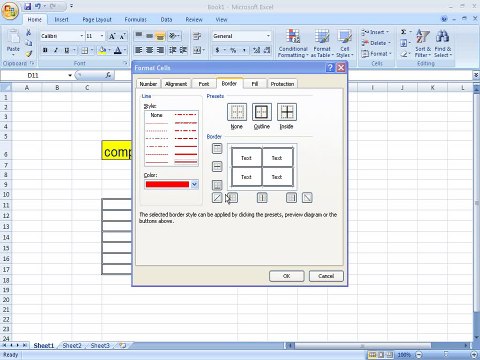Screen dimensions: 480x360
Task: Switch to the Number tab in Format Cells
Action: pyautogui.click(x=148, y=84)
